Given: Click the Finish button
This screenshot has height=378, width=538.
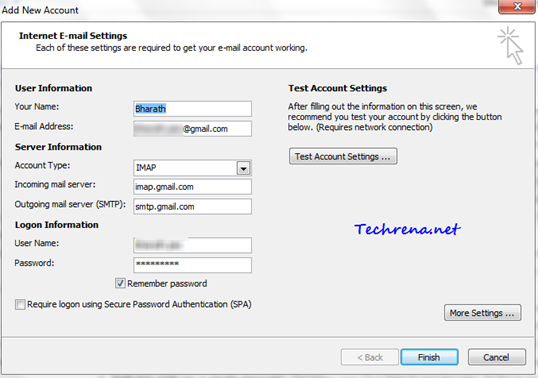Looking at the screenshot, I should [x=429, y=357].
